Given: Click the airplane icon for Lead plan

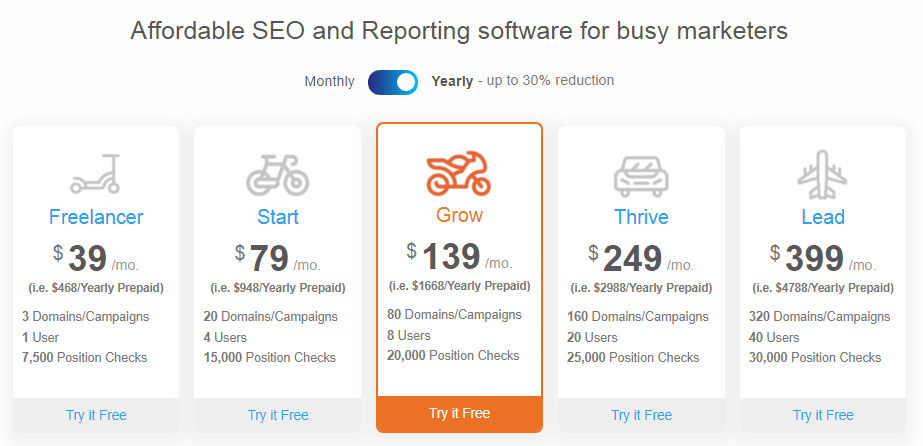Looking at the screenshot, I should [x=822, y=175].
